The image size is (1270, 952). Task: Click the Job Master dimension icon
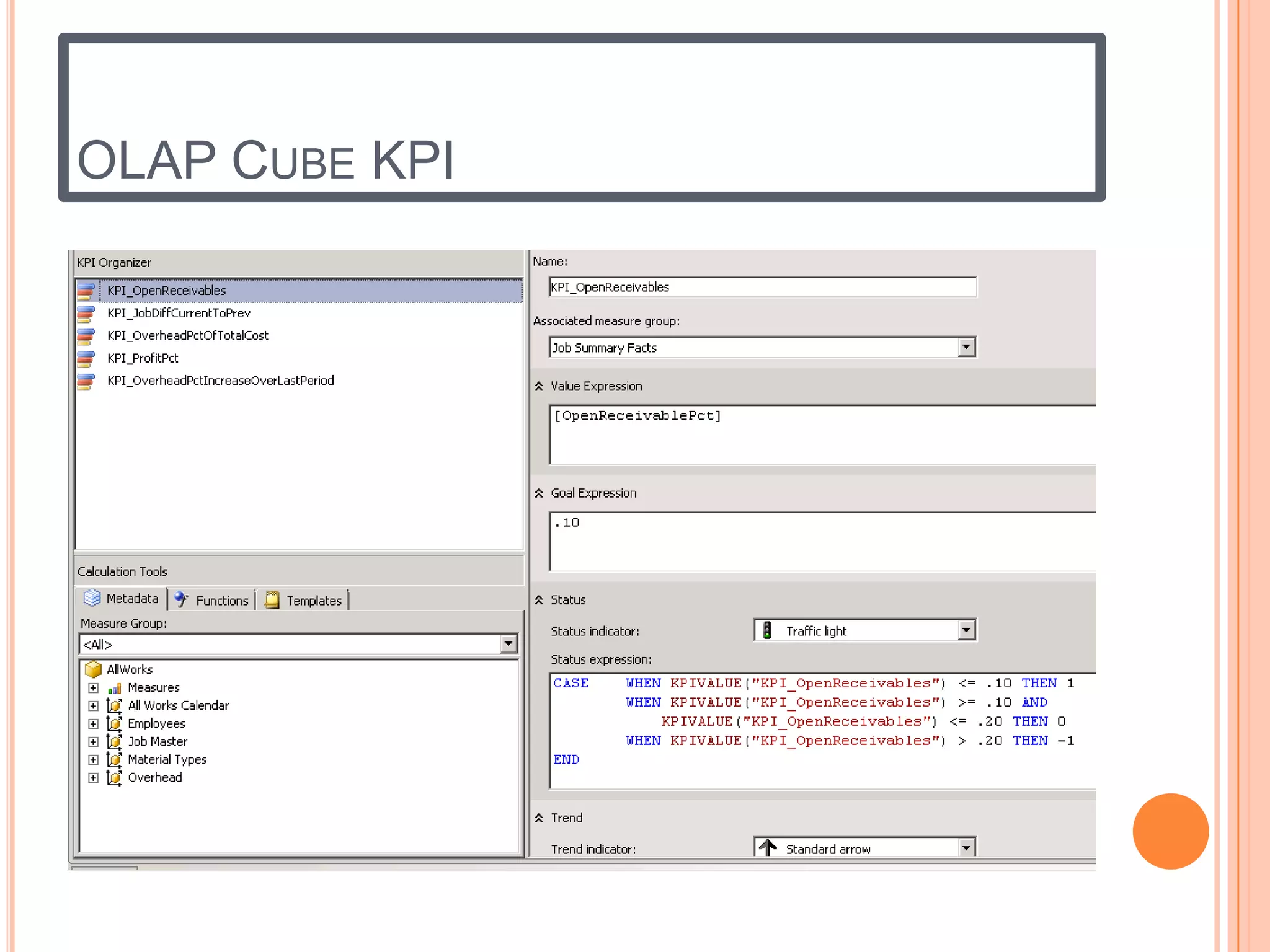coord(115,741)
